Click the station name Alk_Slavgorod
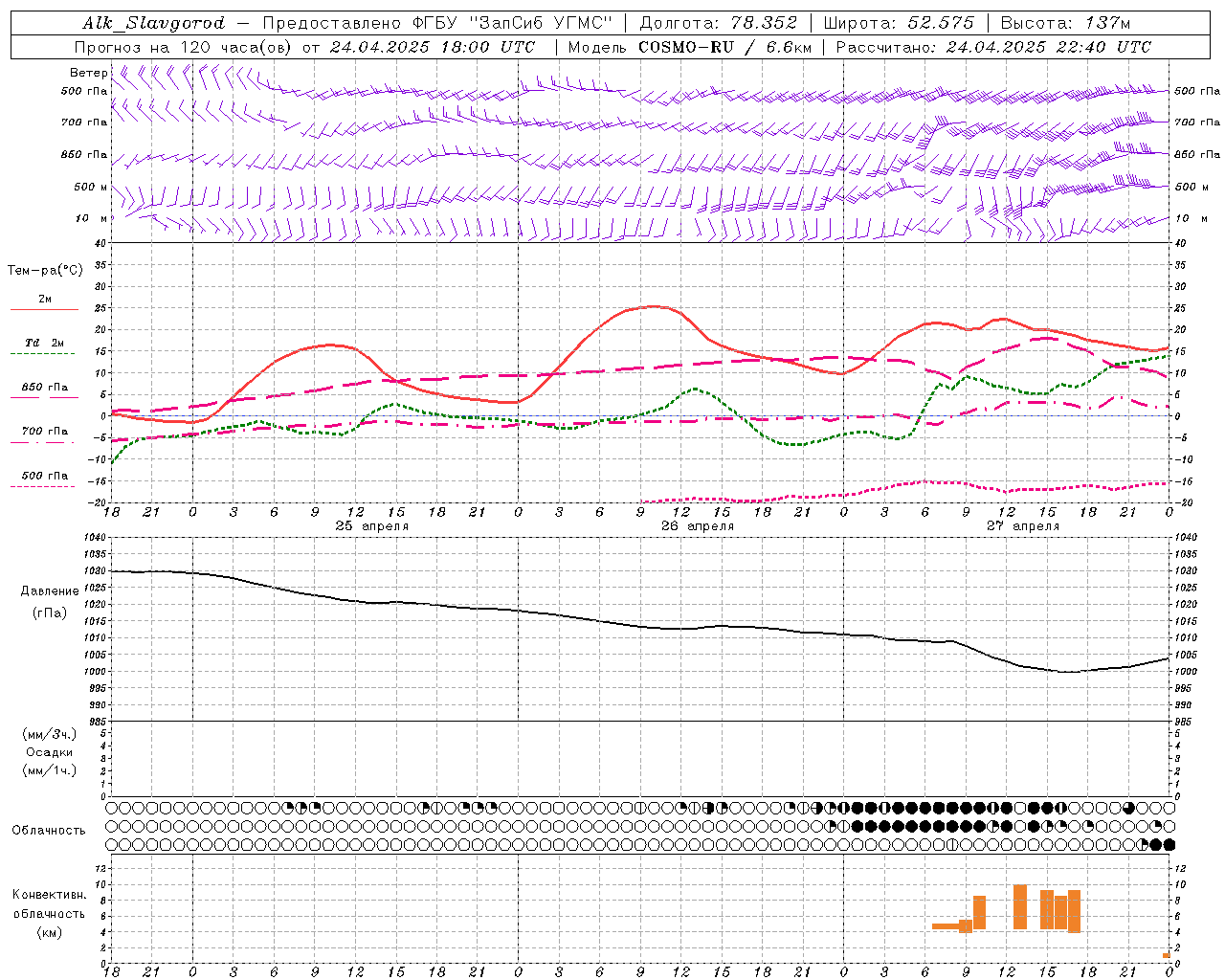 tap(153, 23)
